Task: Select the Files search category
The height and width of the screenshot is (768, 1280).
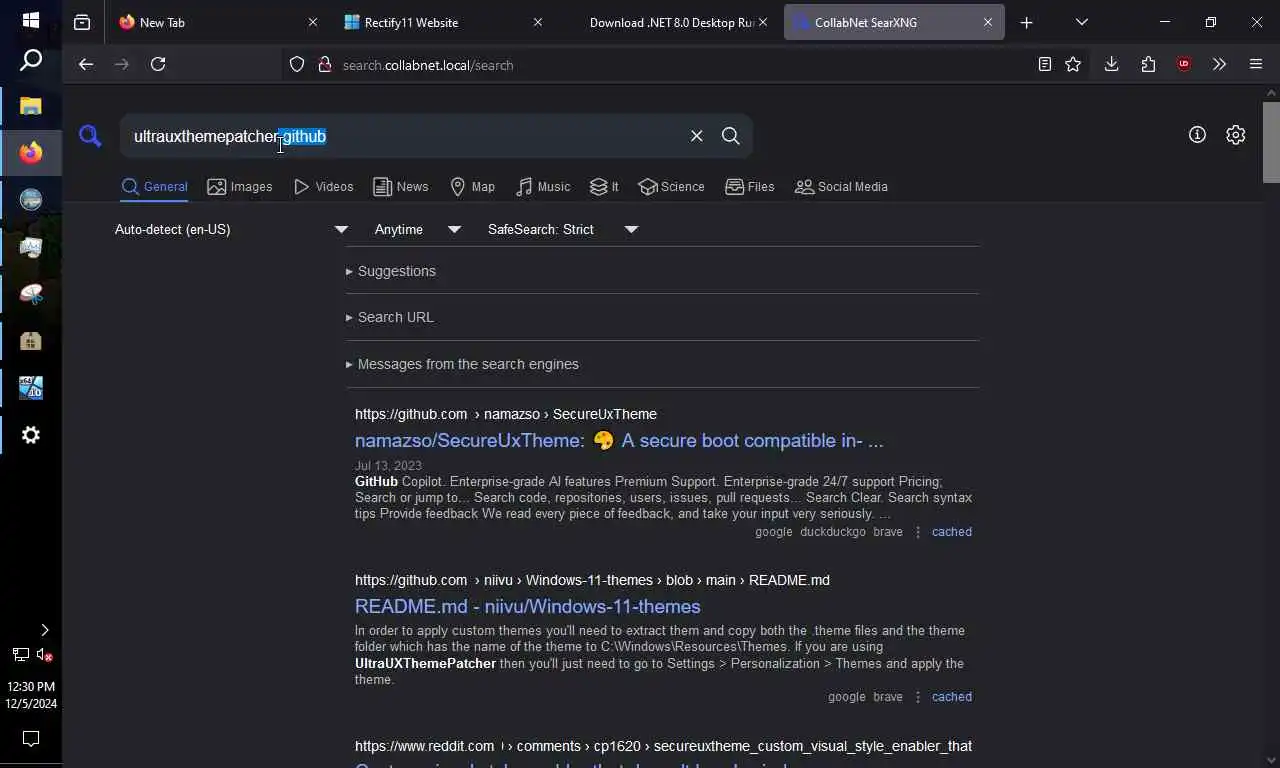Action: [x=750, y=186]
